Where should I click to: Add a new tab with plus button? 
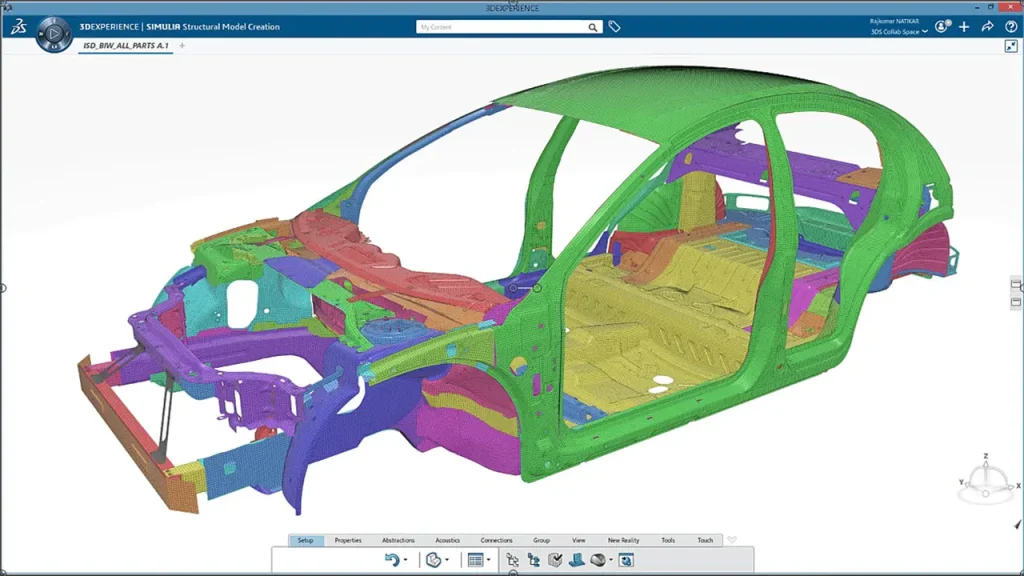[x=182, y=46]
